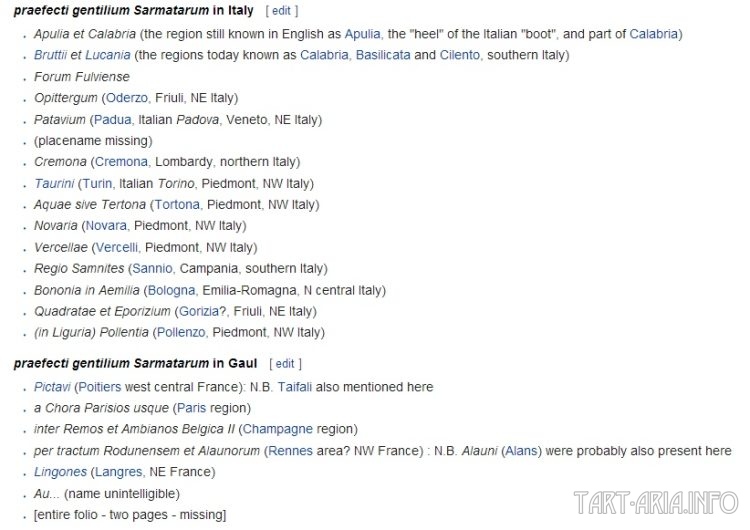The image size is (750, 530).
Task: Click the Tortona link
Action: 177,205
